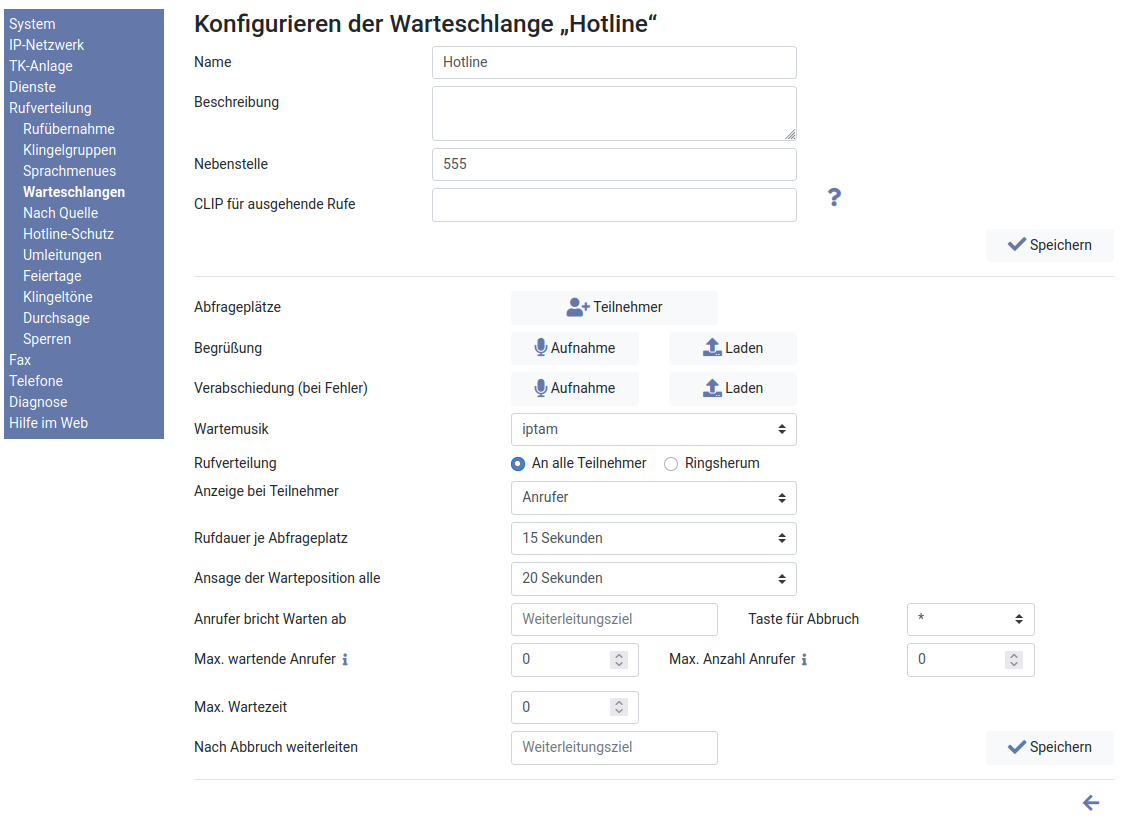The height and width of the screenshot is (820, 1130).
Task: Save settings with the bottom Speichern button
Action: pos(1049,747)
